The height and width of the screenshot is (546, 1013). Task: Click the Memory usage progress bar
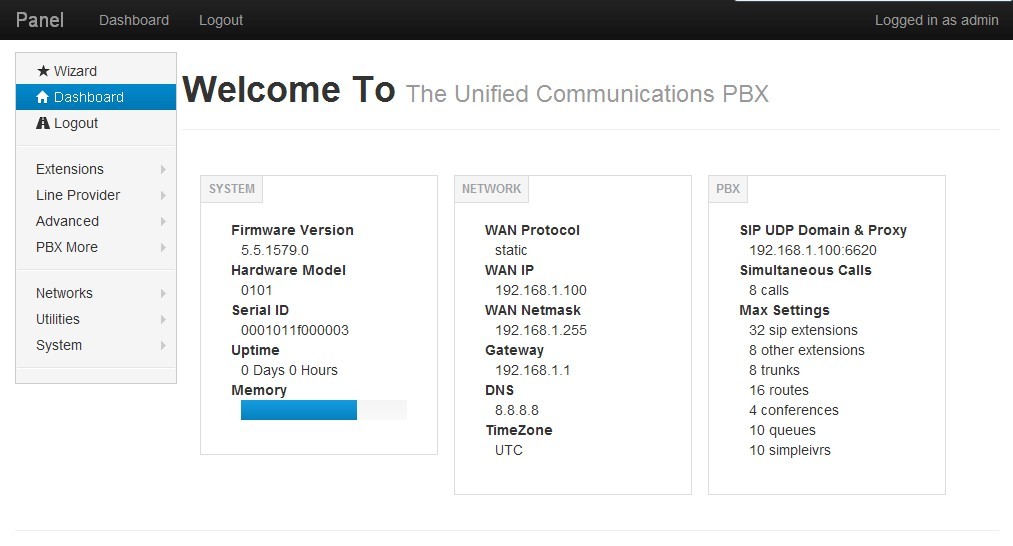(324, 410)
